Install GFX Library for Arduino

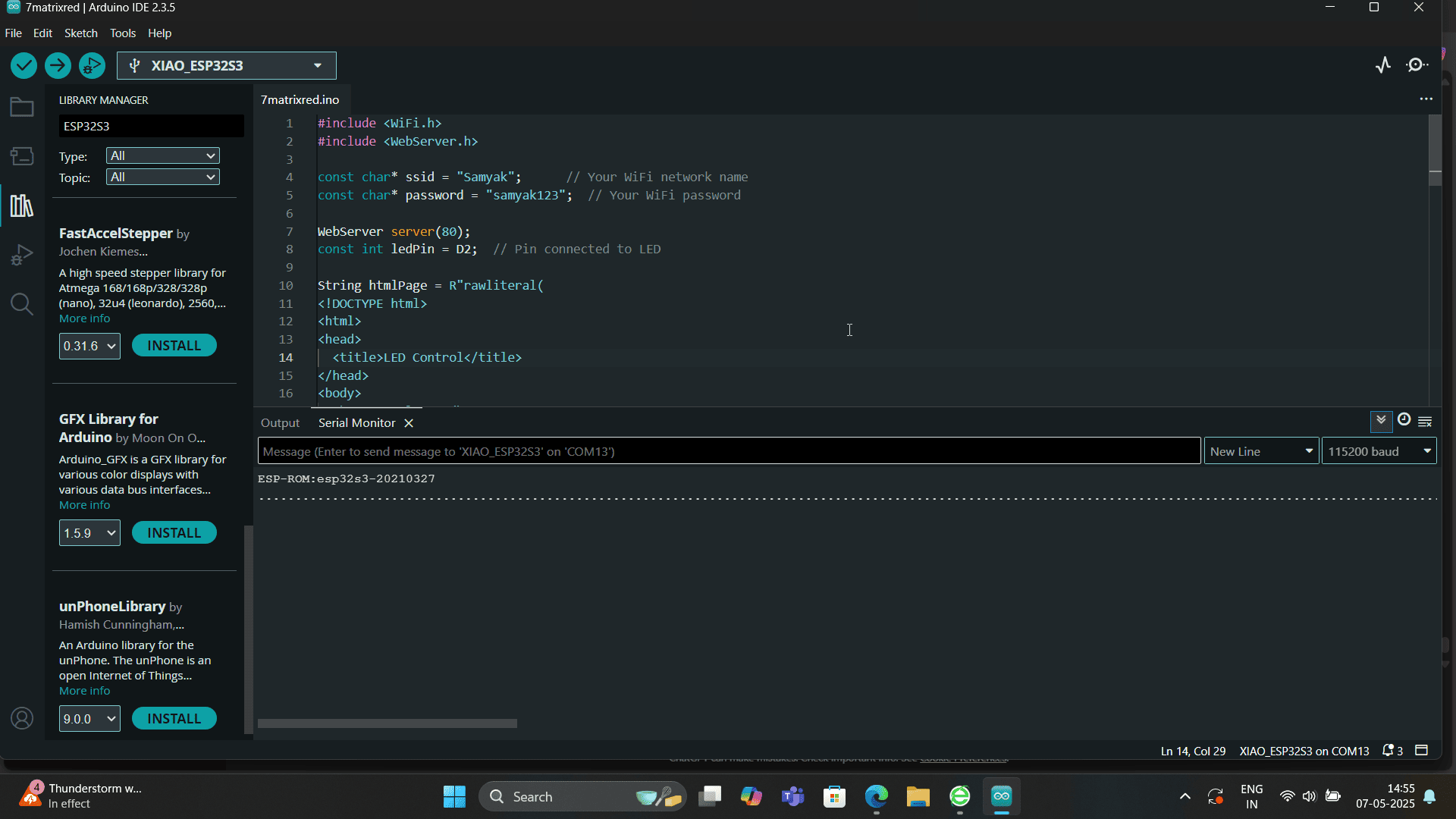(x=174, y=533)
